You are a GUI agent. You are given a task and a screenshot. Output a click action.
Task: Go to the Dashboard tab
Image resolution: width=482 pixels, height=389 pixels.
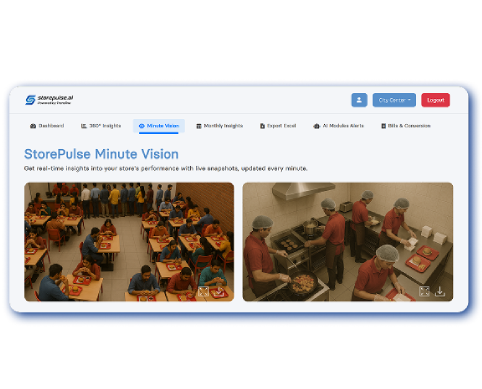click(x=47, y=126)
